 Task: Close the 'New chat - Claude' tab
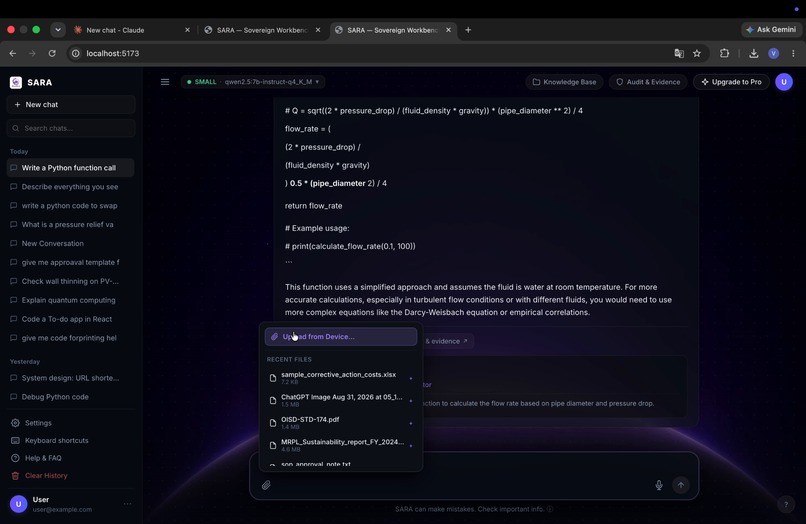click(187, 30)
